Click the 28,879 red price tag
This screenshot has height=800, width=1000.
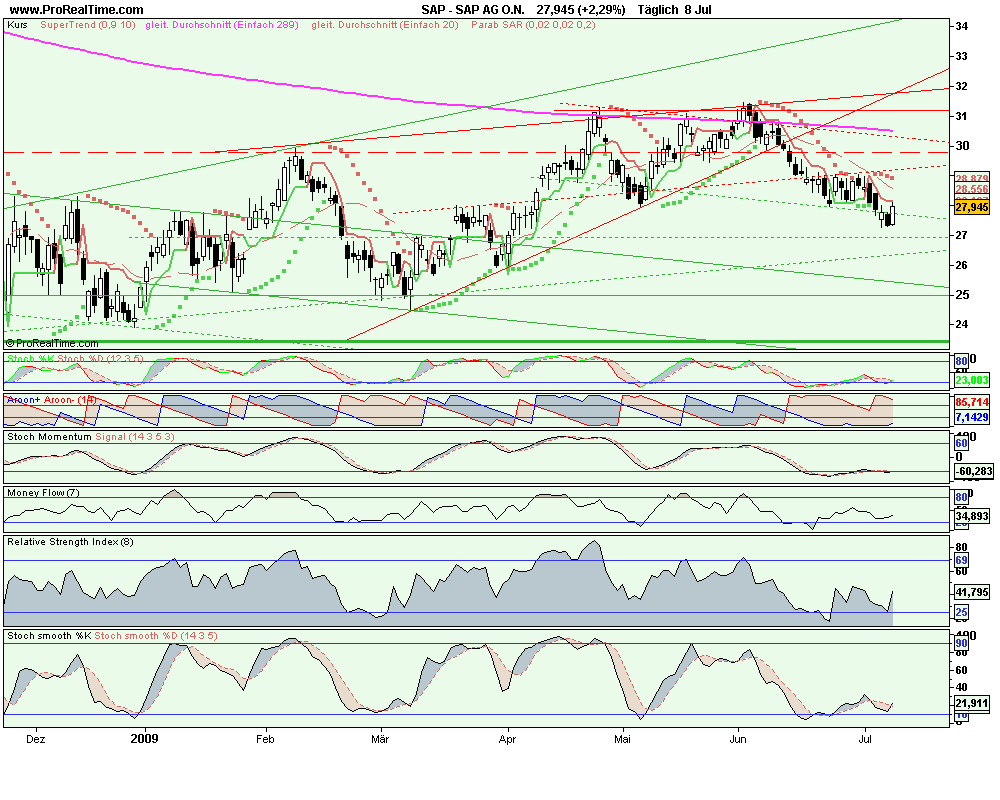coord(972,179)
